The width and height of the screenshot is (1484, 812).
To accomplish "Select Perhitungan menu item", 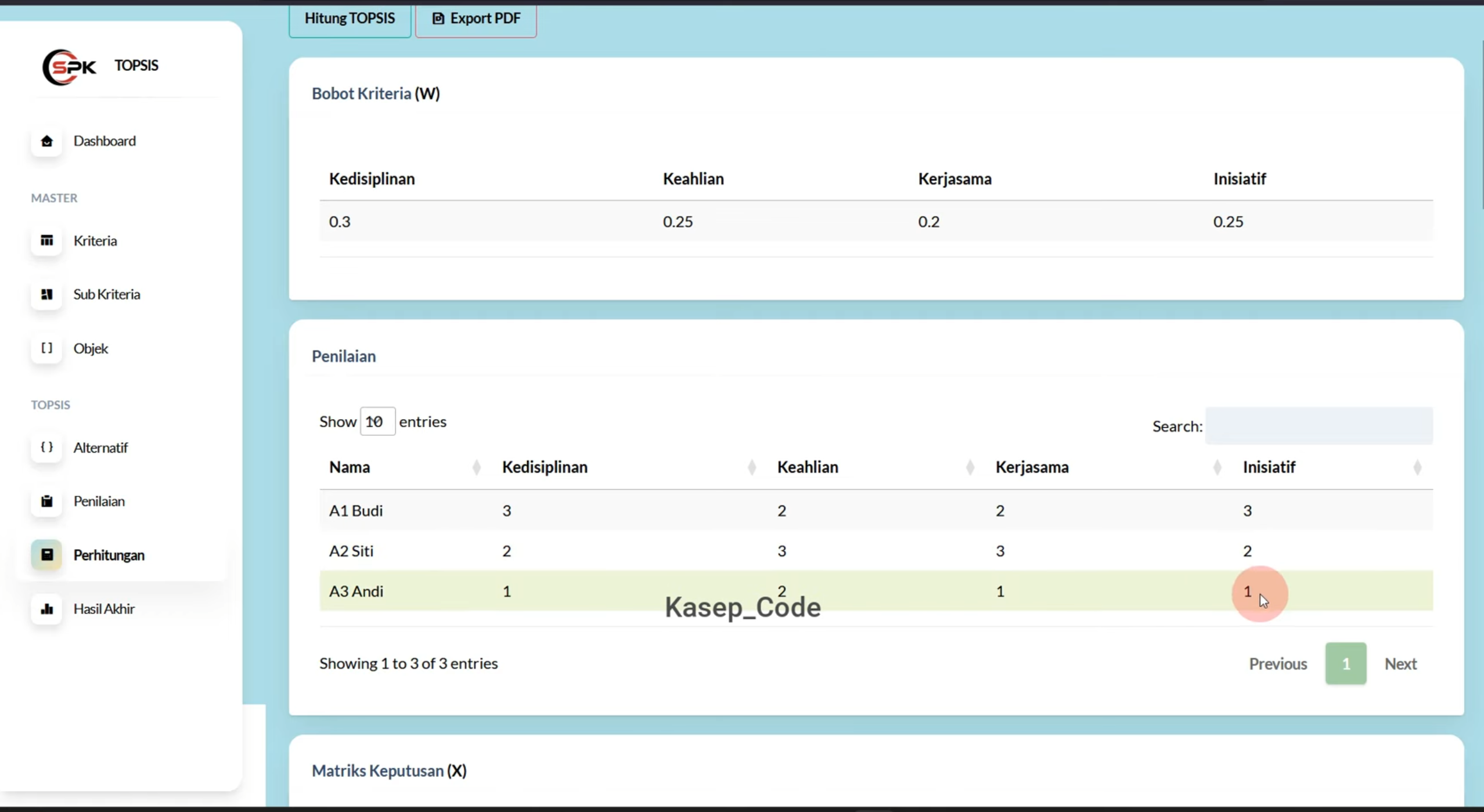I will (122, 555).
